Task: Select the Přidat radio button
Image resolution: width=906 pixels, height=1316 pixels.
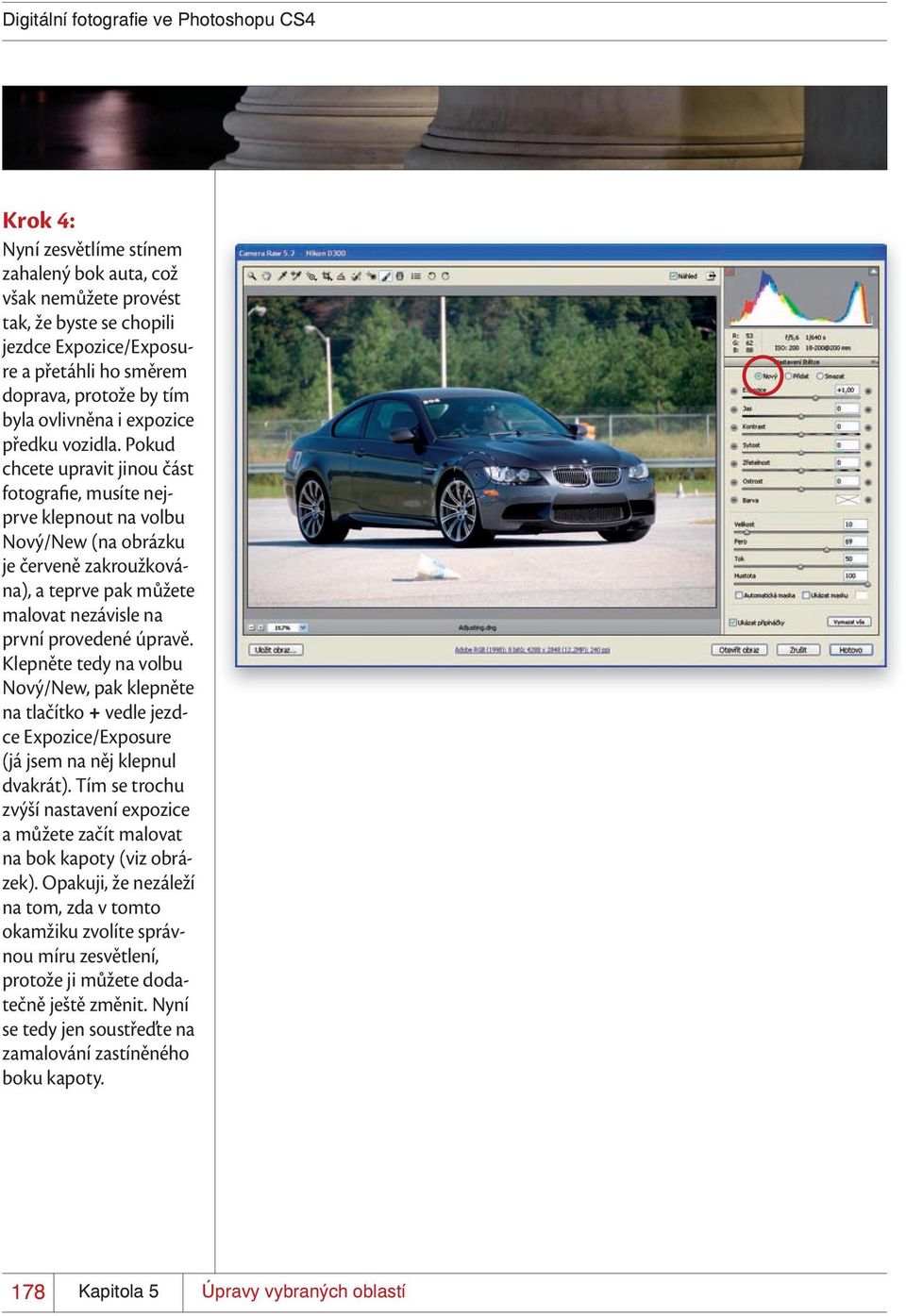Action: click(788, 375)
